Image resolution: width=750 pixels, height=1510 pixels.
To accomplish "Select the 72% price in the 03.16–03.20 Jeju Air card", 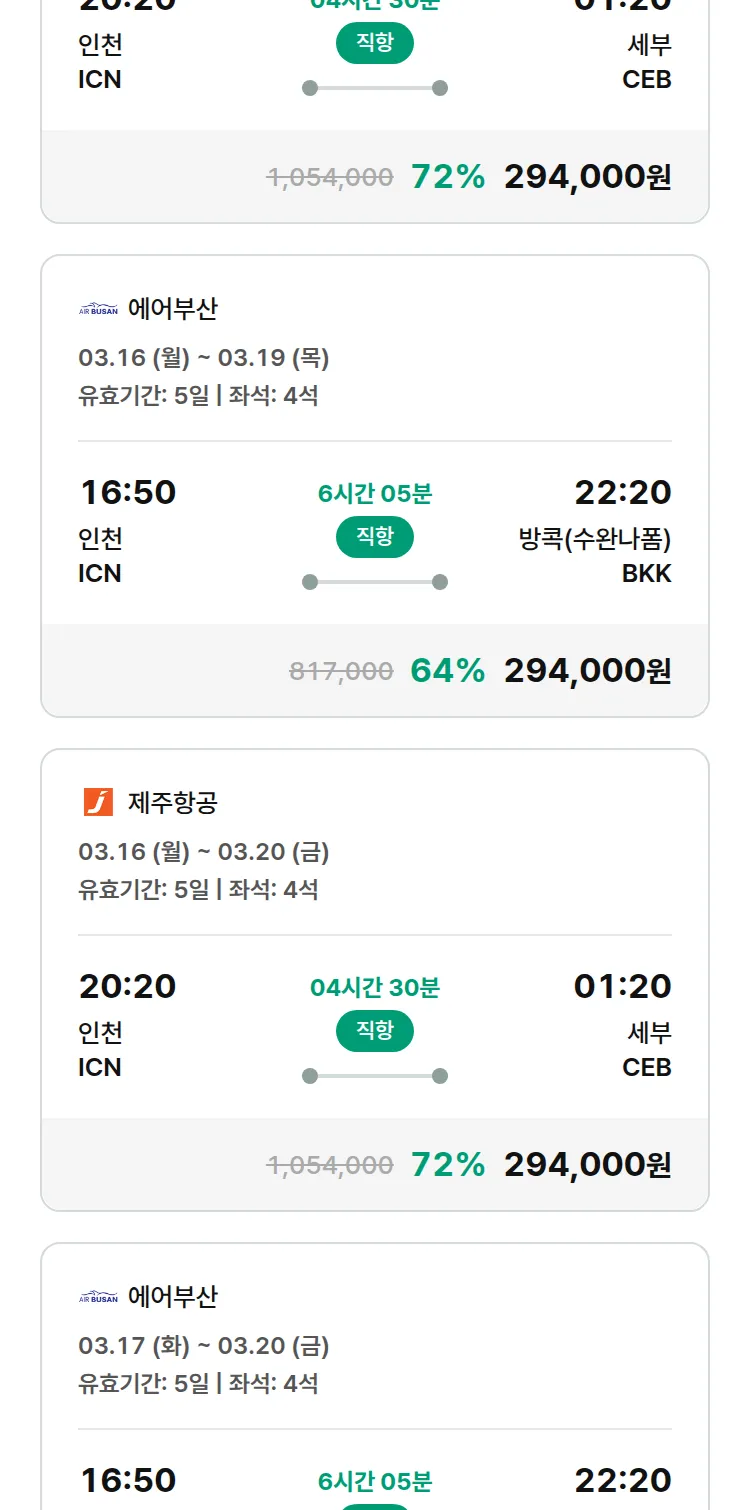I will [587, 1164].
